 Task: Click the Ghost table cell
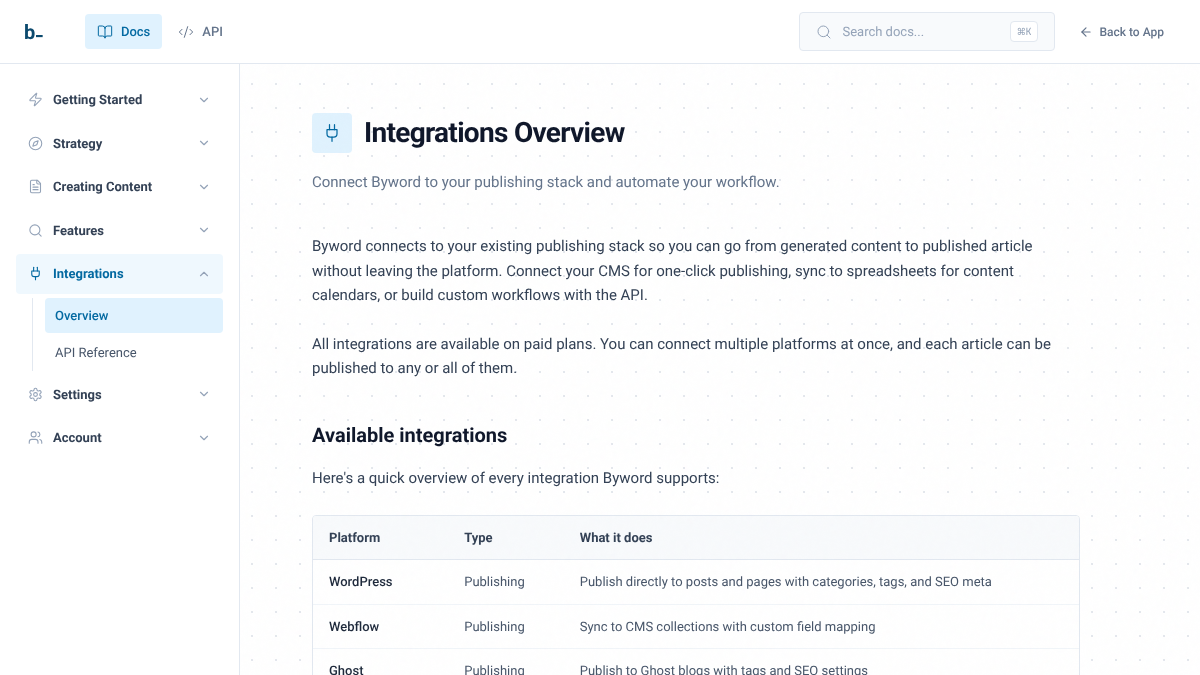click(346, 669)
